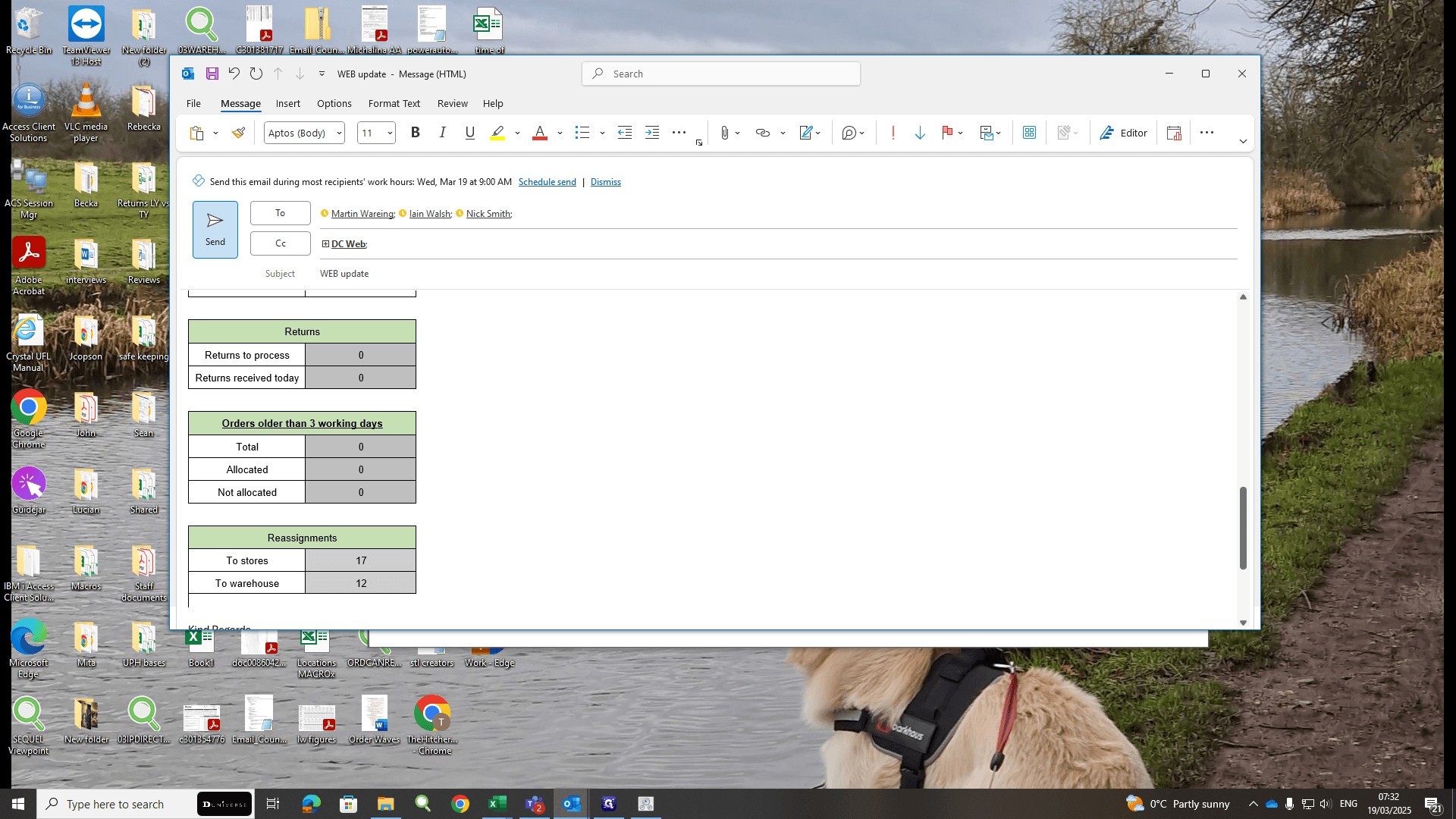This screenshot has height=819, width=1456.
Task: Toggle Low Importance blue down arrow
Action: [920, 133]
